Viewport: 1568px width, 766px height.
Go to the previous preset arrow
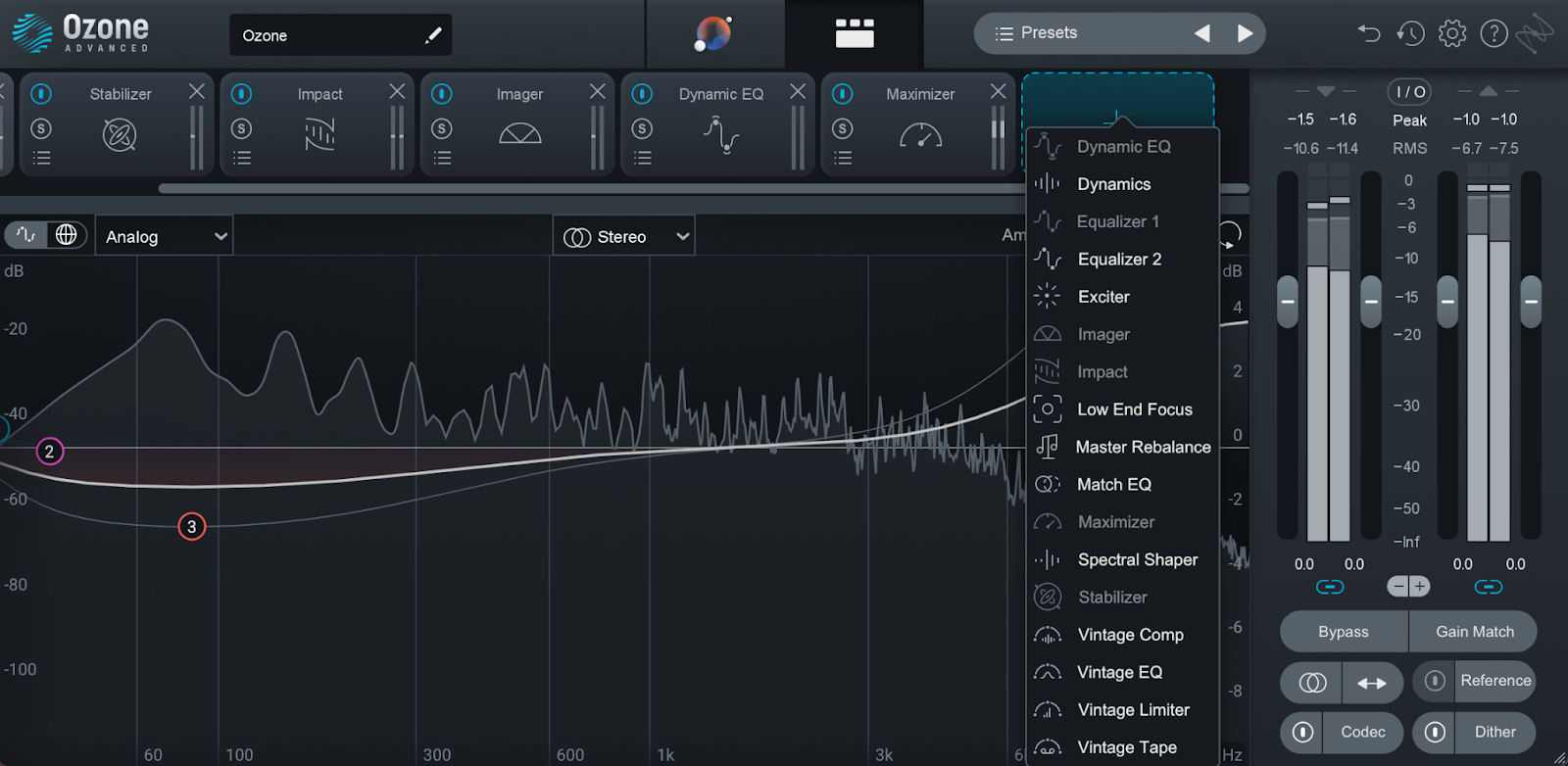(x=1201, y=33)
